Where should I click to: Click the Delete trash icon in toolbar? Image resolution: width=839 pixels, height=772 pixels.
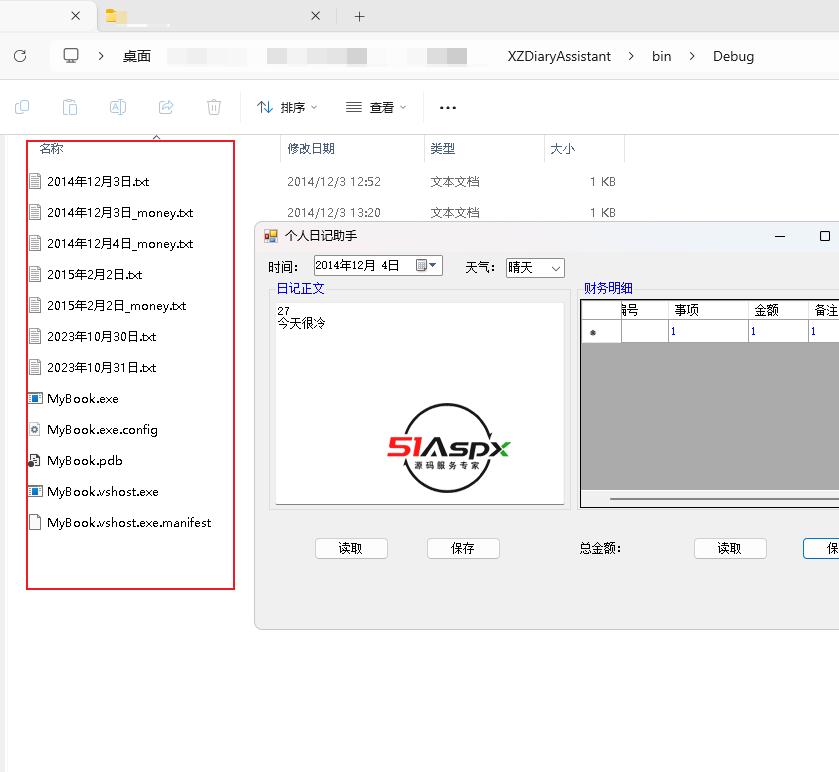(214, 107)
